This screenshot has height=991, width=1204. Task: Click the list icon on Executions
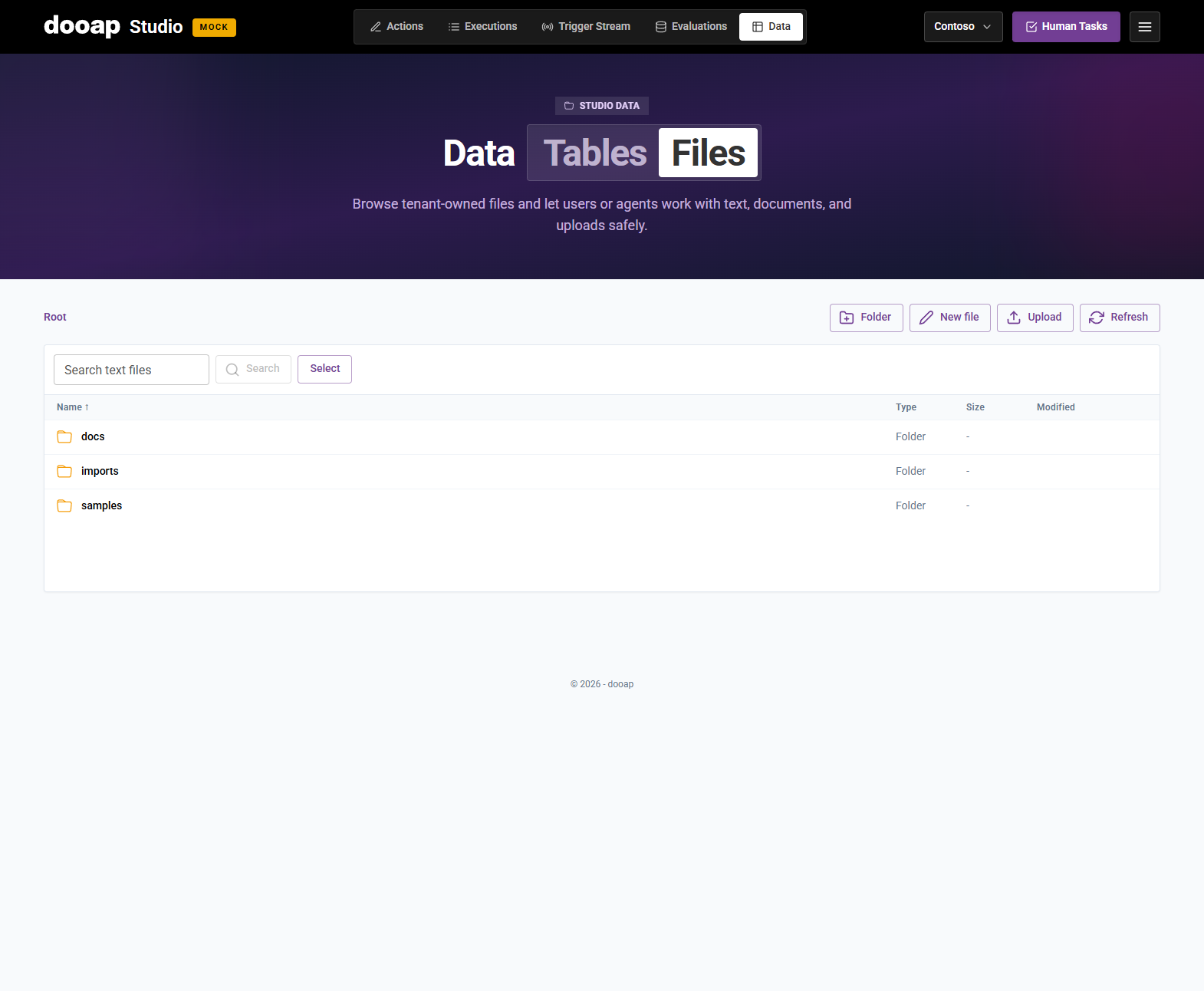454,27
